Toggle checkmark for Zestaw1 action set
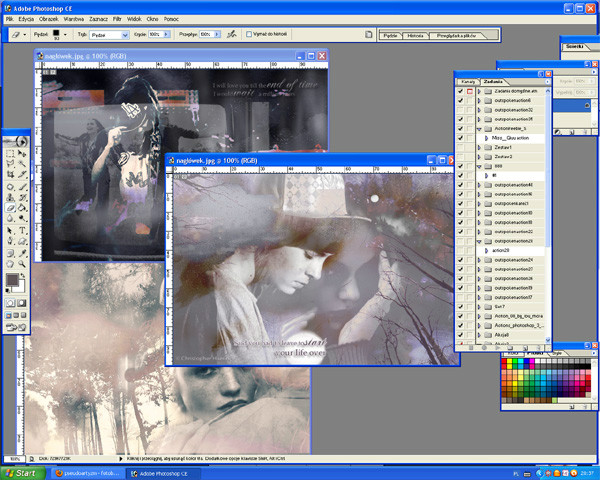Screen dimensions: 600x480 point(460,147)
